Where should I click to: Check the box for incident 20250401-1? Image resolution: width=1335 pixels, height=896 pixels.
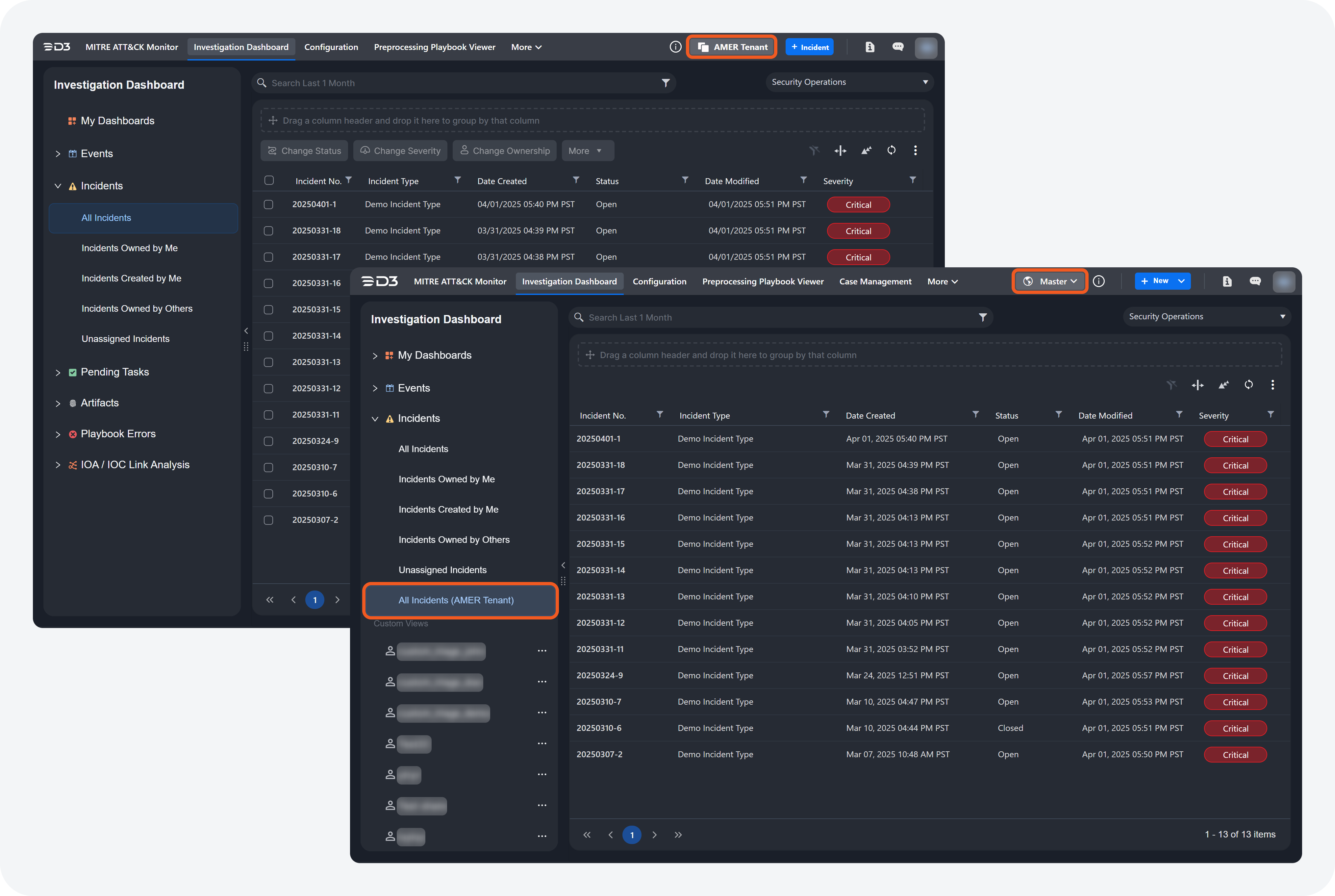click(x=268, y=205)
